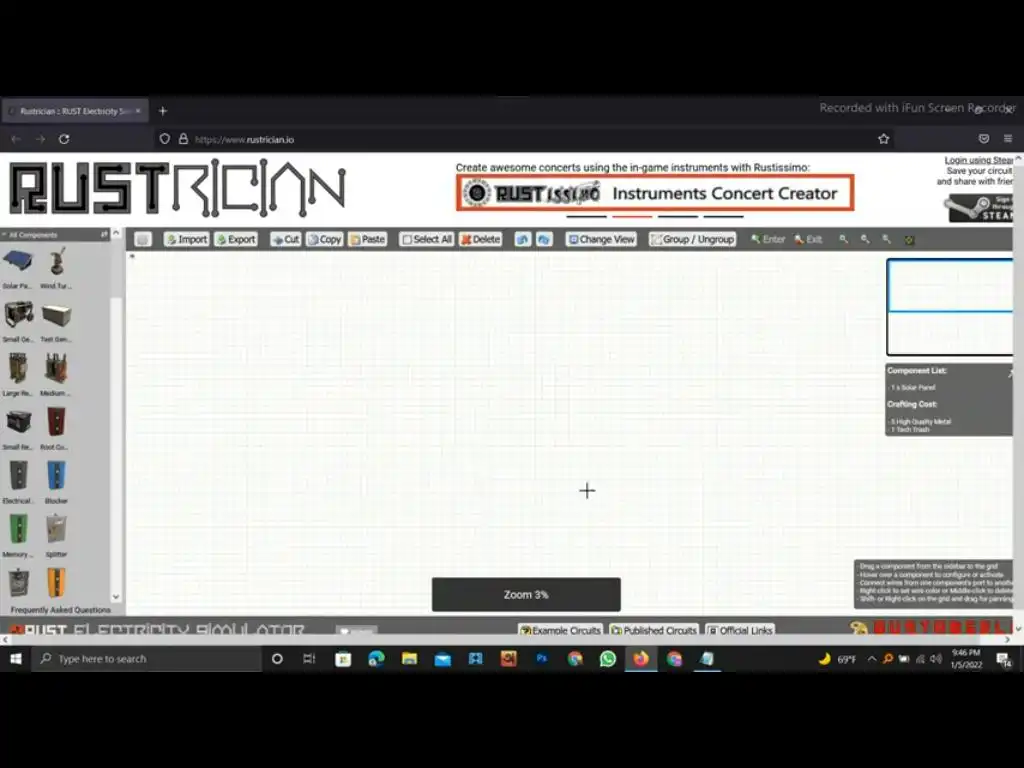The image size is (1024, 768).
Task: Click the blank square toolbar button before Import
Action: [142, 240]
